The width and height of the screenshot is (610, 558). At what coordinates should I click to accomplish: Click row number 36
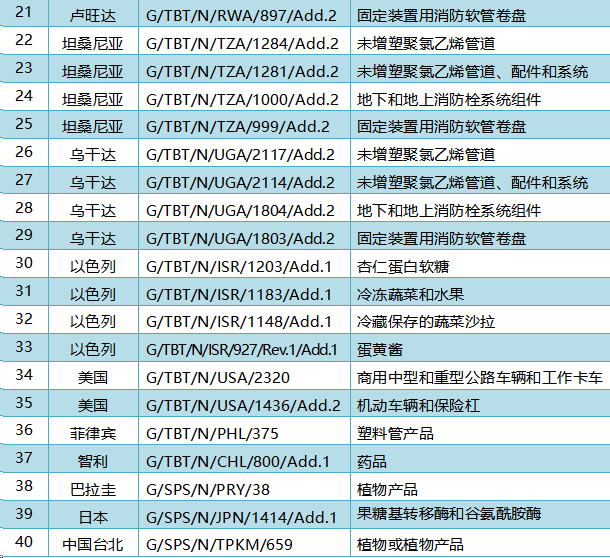(24, 430)
